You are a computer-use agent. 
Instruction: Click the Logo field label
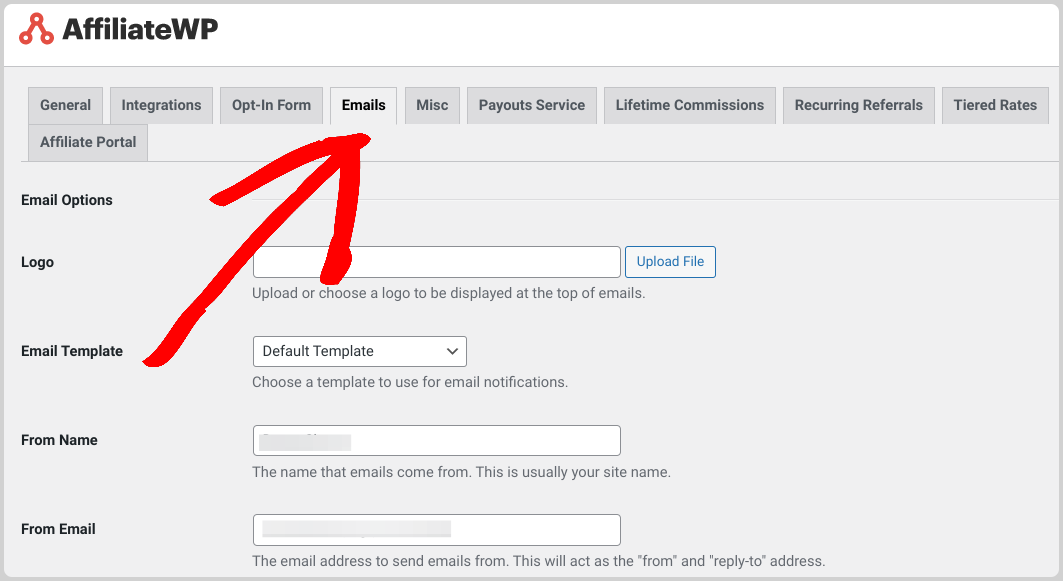37,262
